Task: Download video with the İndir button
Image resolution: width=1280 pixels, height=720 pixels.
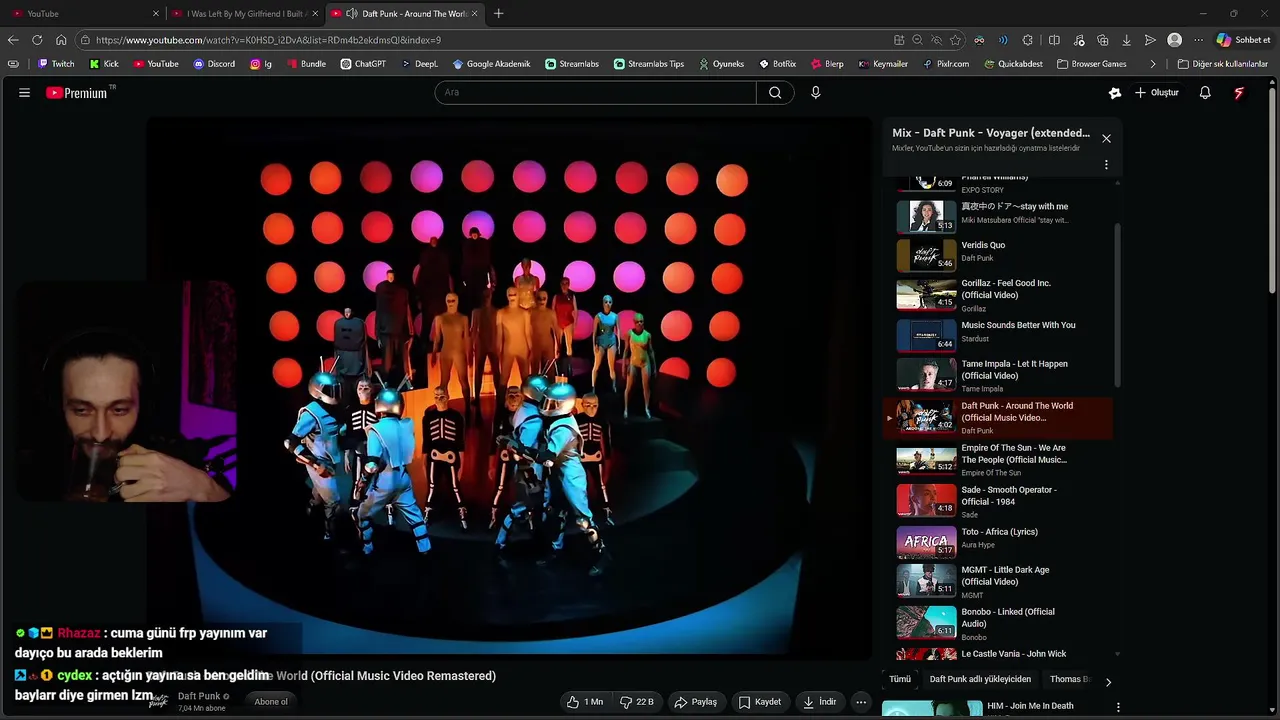Action: tap(820, 702)
